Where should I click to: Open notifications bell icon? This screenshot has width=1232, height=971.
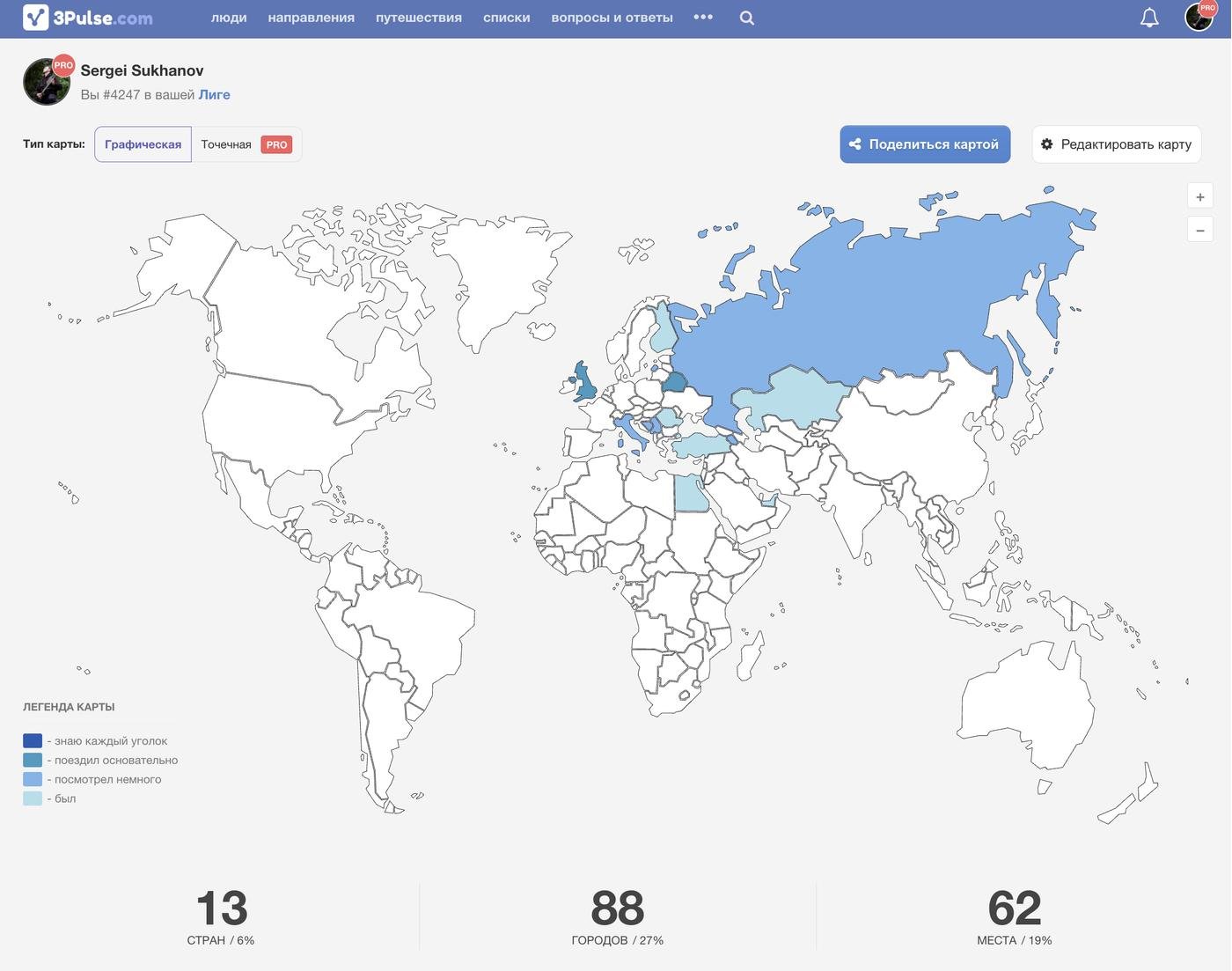(1148, 18)
